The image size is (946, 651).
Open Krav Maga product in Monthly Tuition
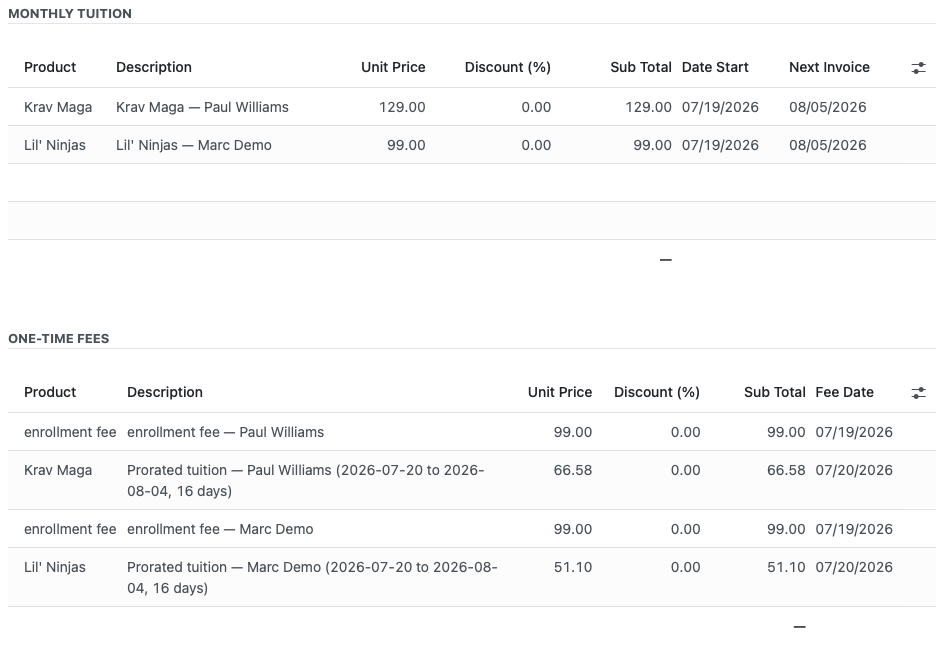tap(58, 107)
